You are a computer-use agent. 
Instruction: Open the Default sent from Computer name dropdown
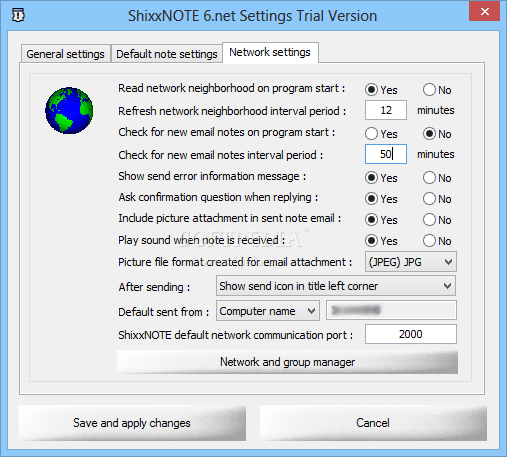click(268, 311)
